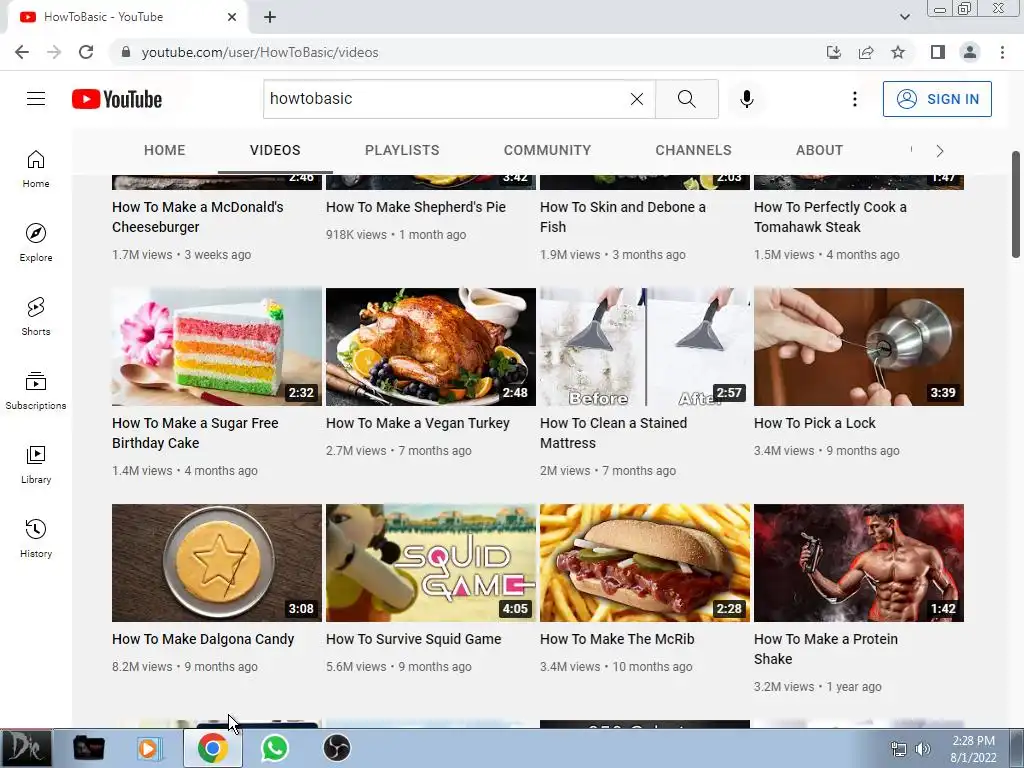The image size is (1024, 768).
Task: Switch to the HOME channel tab
Action: pyautogui.click(x=165, y=150)
